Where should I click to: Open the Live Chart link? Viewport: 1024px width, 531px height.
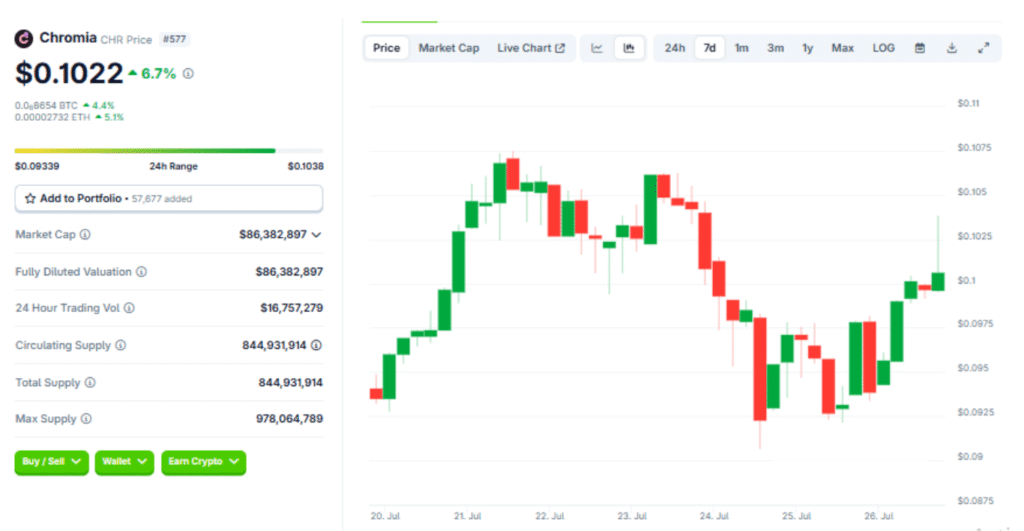point(530,48)
